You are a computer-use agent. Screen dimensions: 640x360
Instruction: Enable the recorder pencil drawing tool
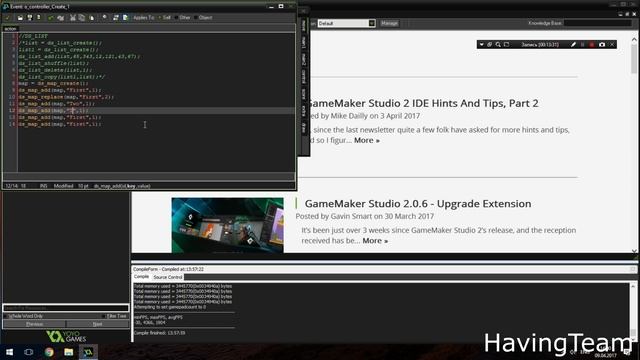(x=573, y=44)
